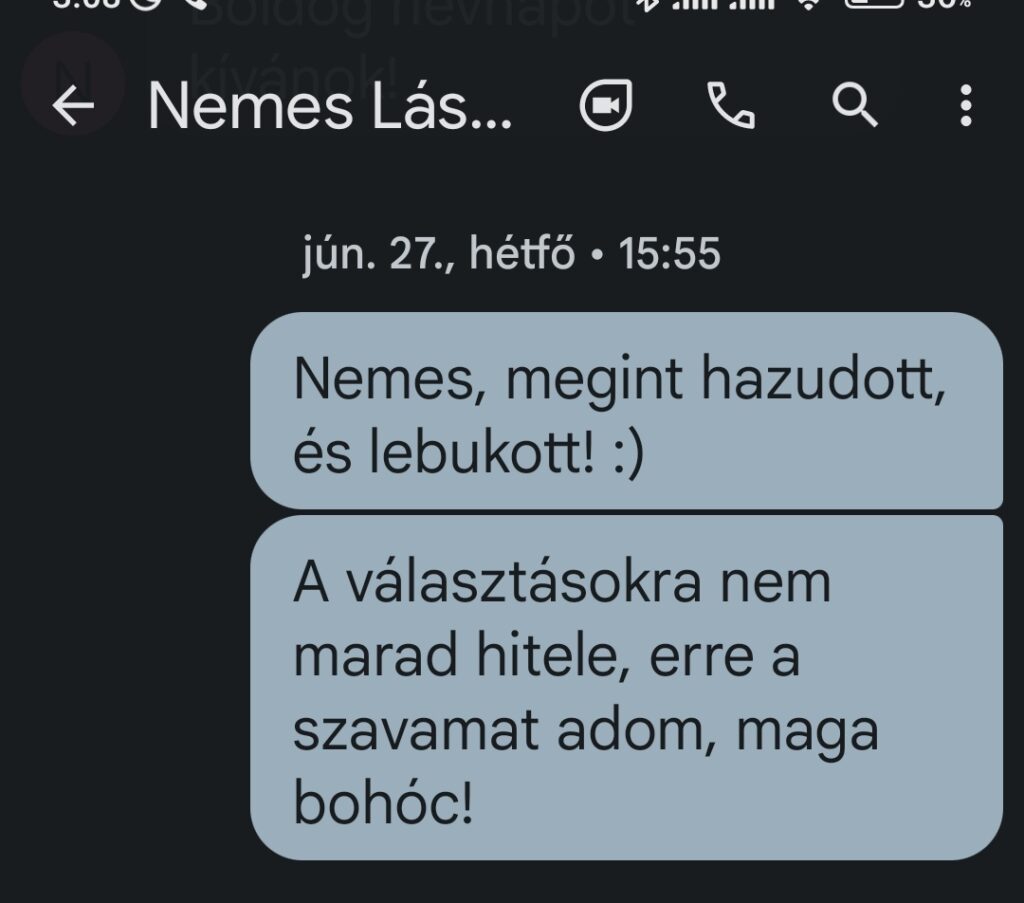Go back using the left arrow
The height and width of the screenshot is (903, 1024).
[x=73, y=106]
